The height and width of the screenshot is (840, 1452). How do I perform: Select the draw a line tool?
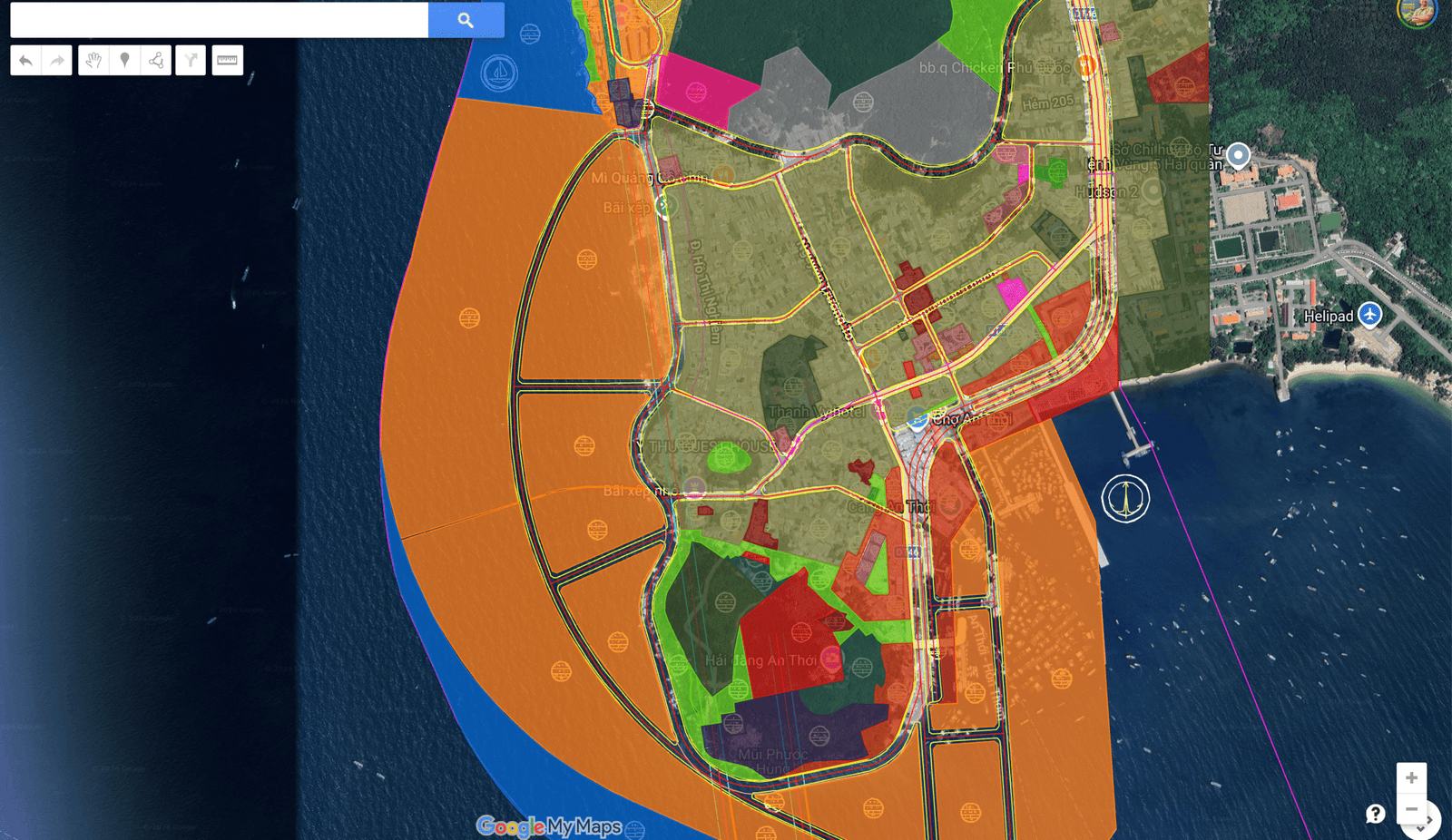(156, 61)
